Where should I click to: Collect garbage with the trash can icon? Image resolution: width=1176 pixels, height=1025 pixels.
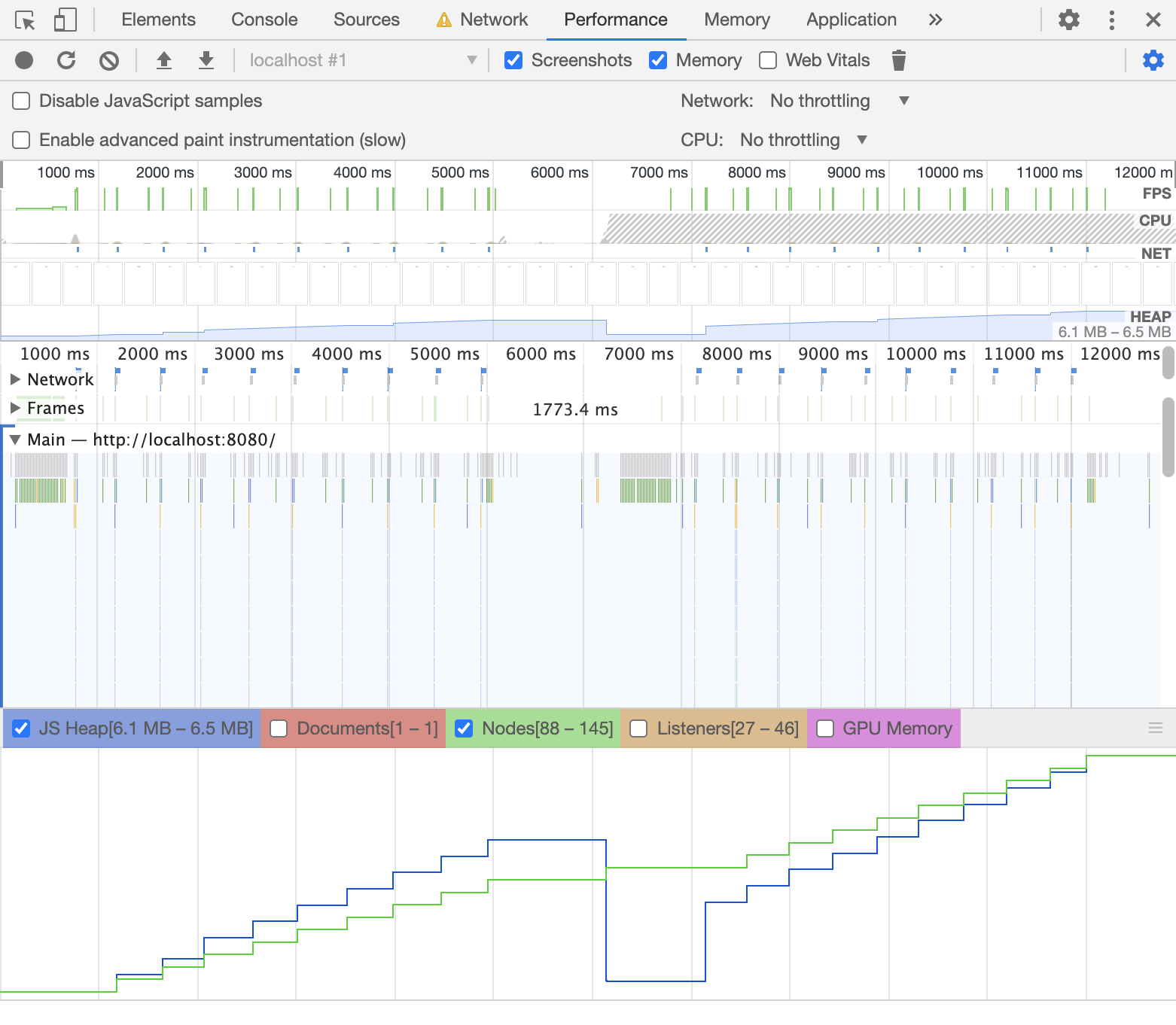click(x=898, y=60)
